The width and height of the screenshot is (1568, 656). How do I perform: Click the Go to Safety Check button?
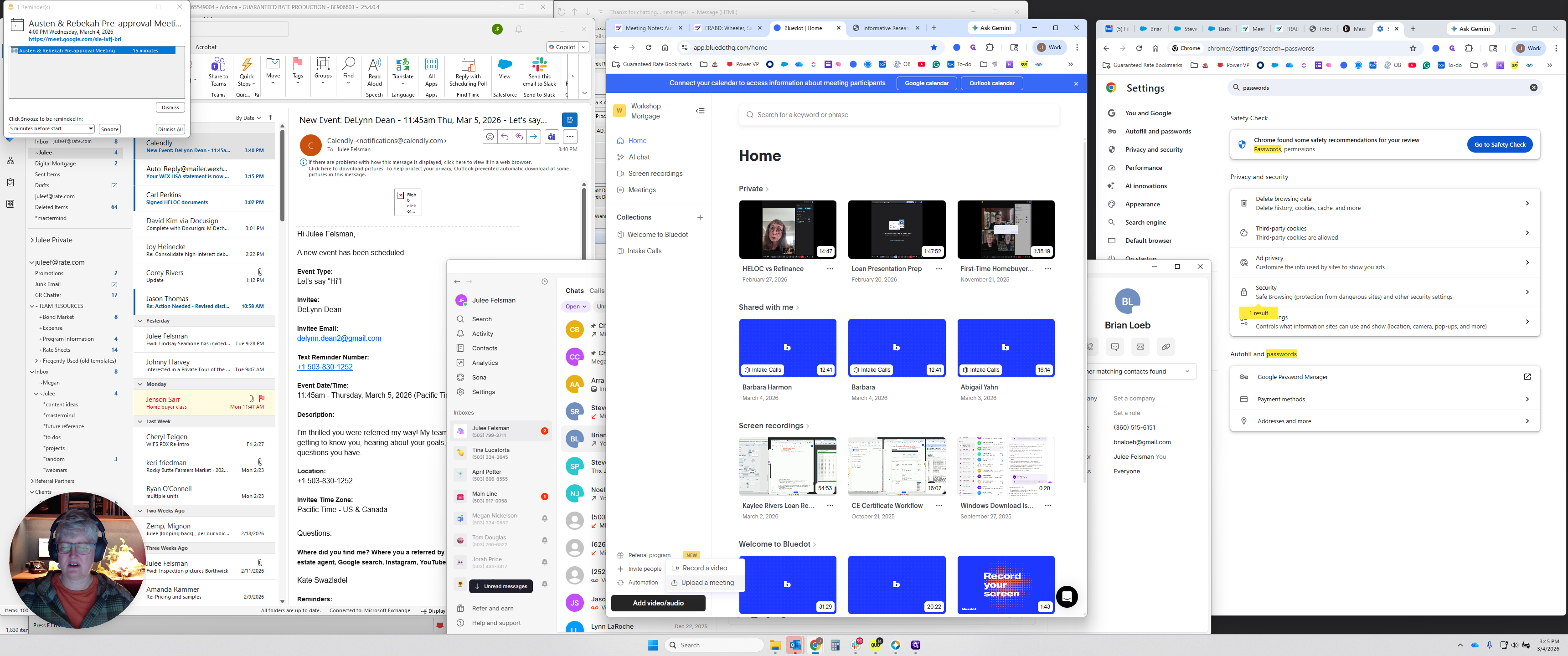tap(1499, 145)
